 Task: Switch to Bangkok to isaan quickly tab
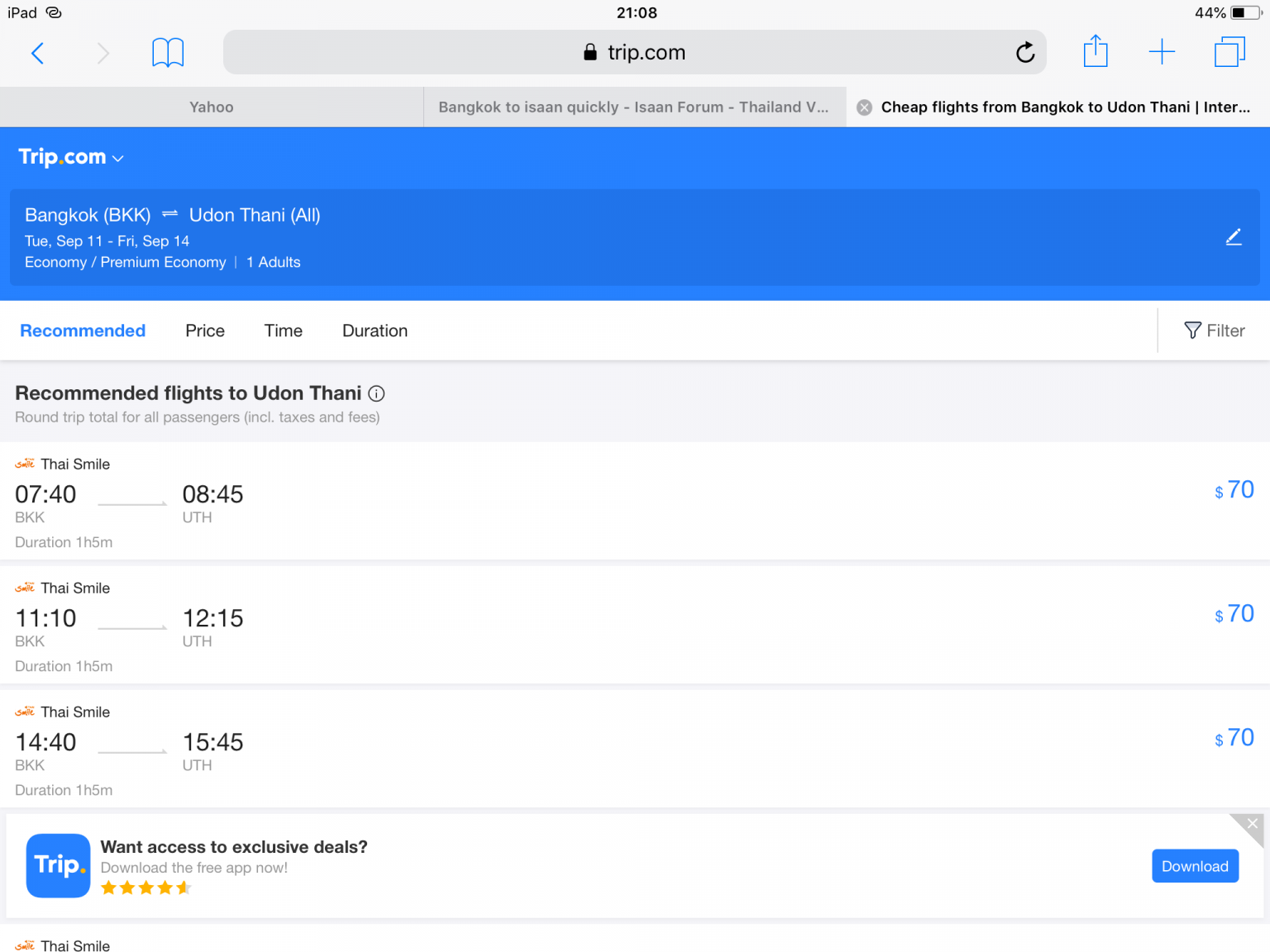tap(634, 107)
